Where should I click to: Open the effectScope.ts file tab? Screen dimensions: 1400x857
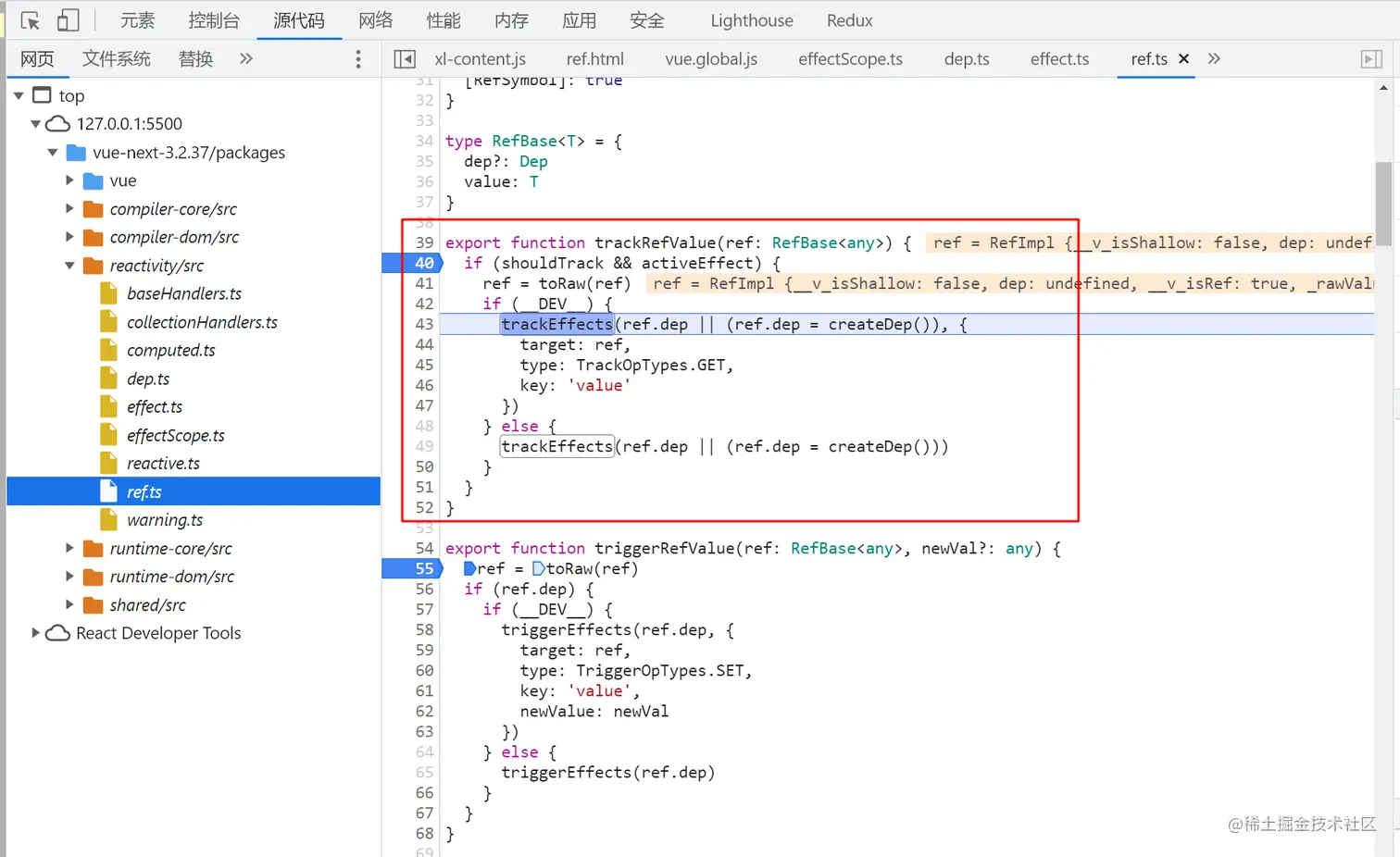pyautogui.click(x=850, y=59)
